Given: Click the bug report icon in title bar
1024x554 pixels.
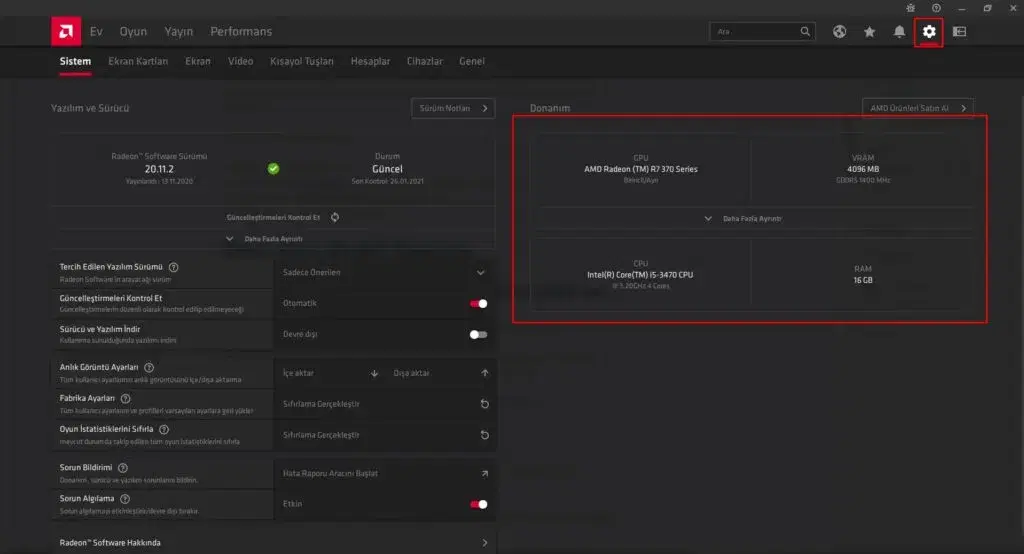Looking at the screenshot, I should click(x=910, y=8).
